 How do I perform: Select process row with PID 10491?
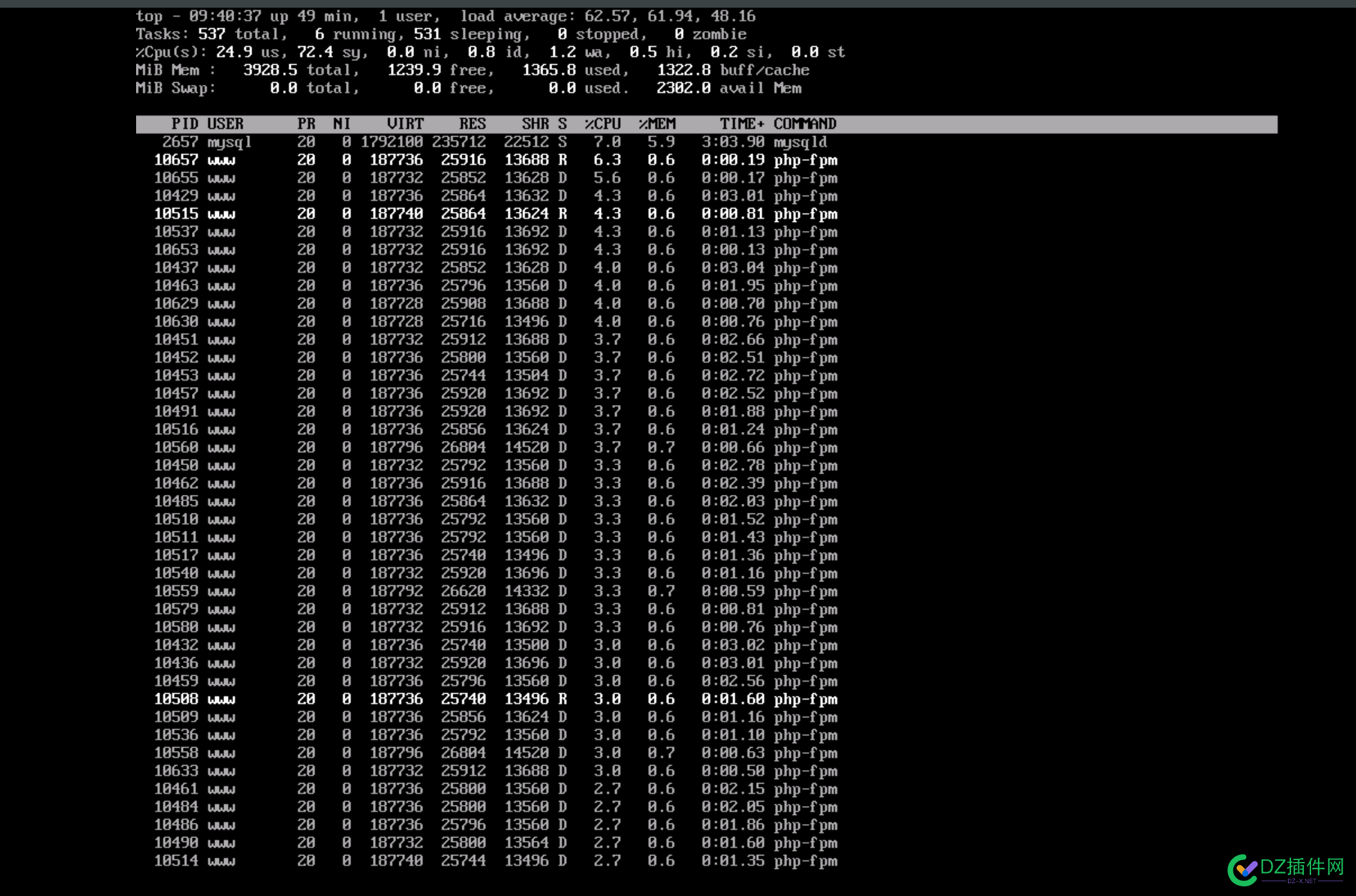tap(494, 411)
